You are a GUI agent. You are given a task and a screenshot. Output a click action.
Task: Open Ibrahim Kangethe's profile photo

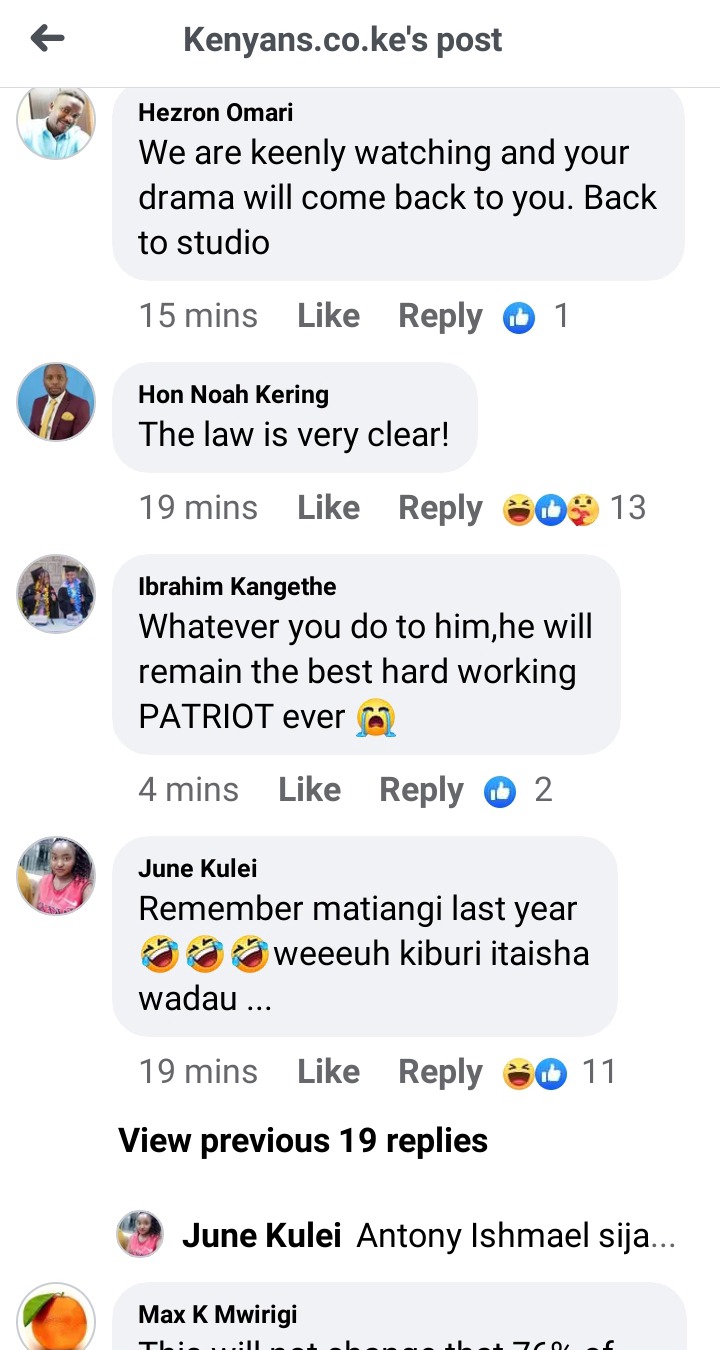click(x=56, y=594)
